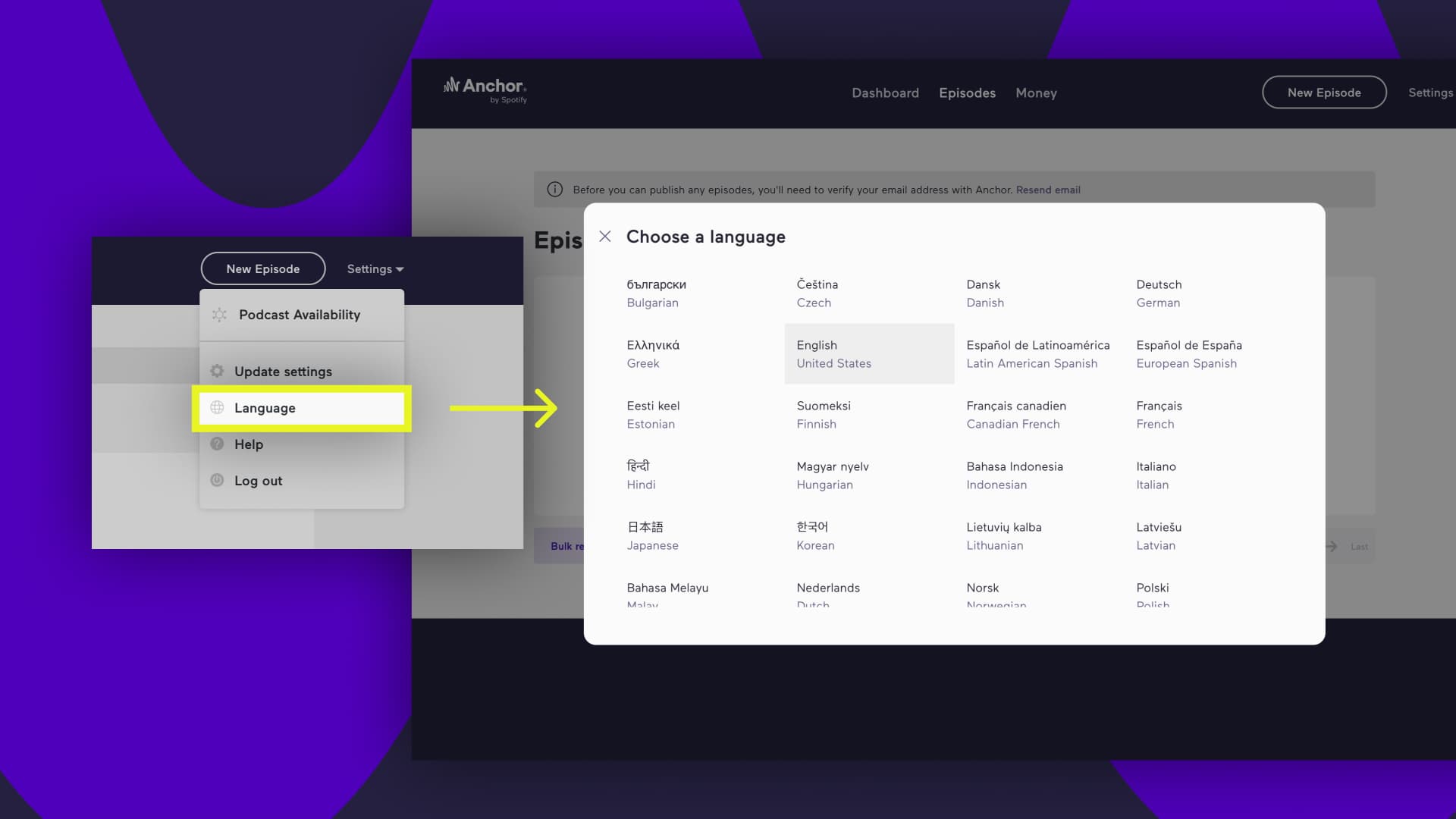Click the power icon beside Log out

tap(217, 481)
